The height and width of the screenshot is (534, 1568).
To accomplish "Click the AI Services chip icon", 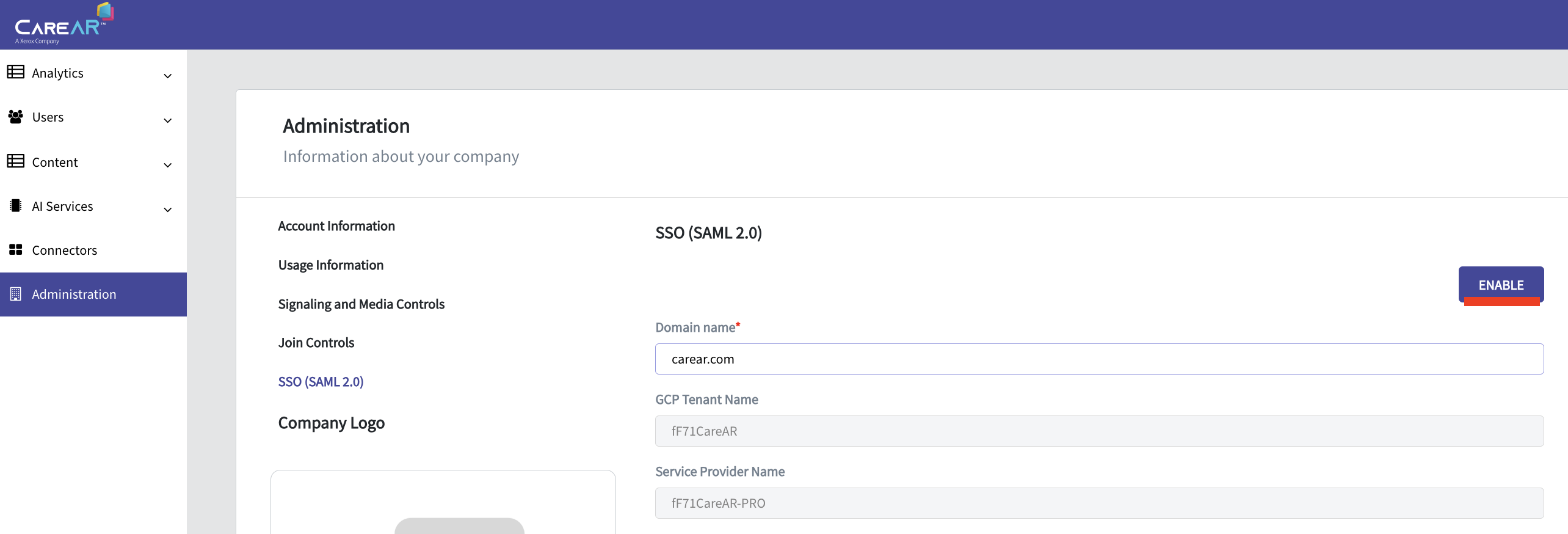I will click(16, 206).
